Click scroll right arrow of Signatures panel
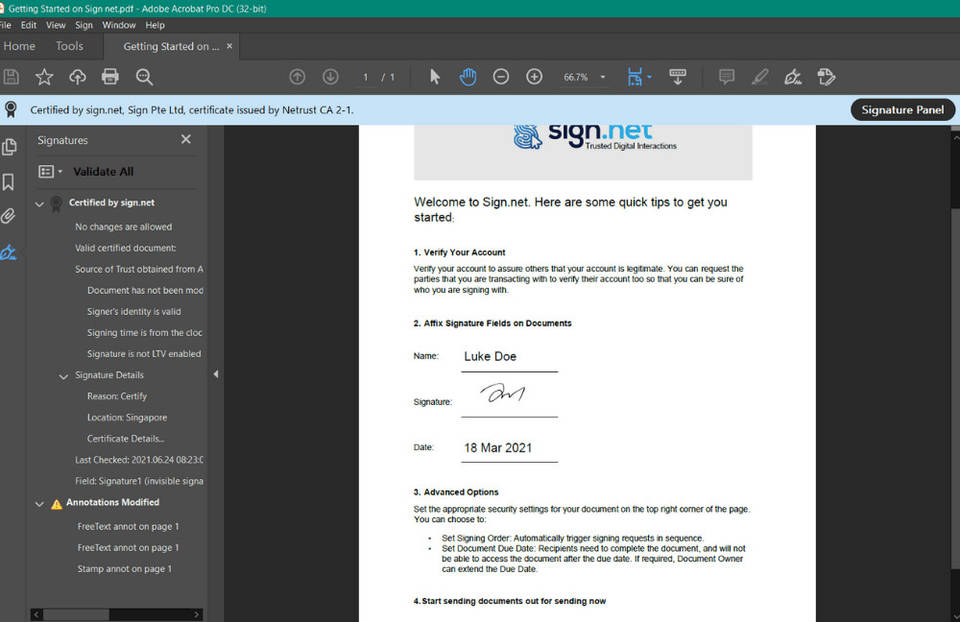 point(197,614)
